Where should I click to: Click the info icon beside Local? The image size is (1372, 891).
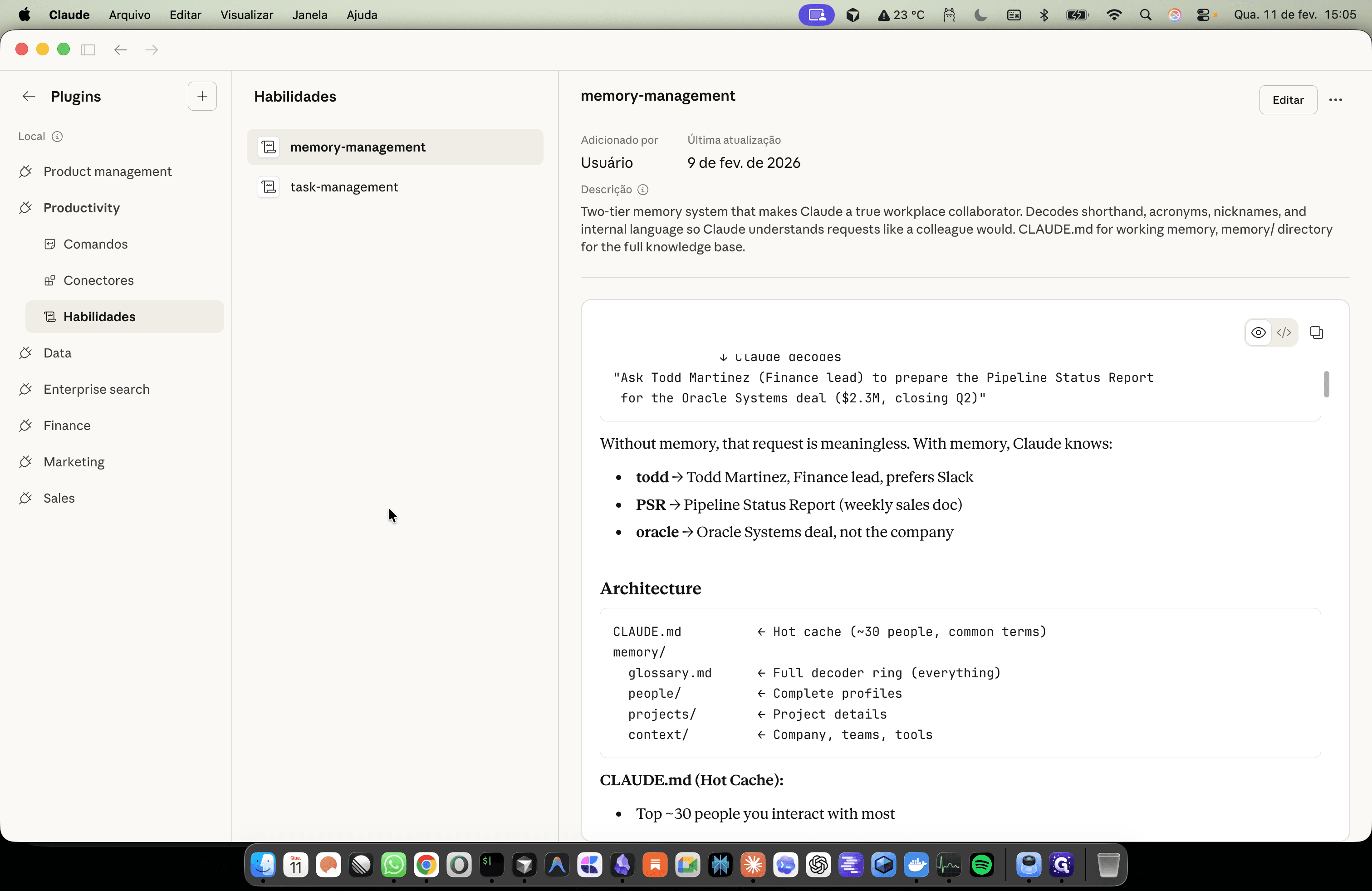coord(57,137)
